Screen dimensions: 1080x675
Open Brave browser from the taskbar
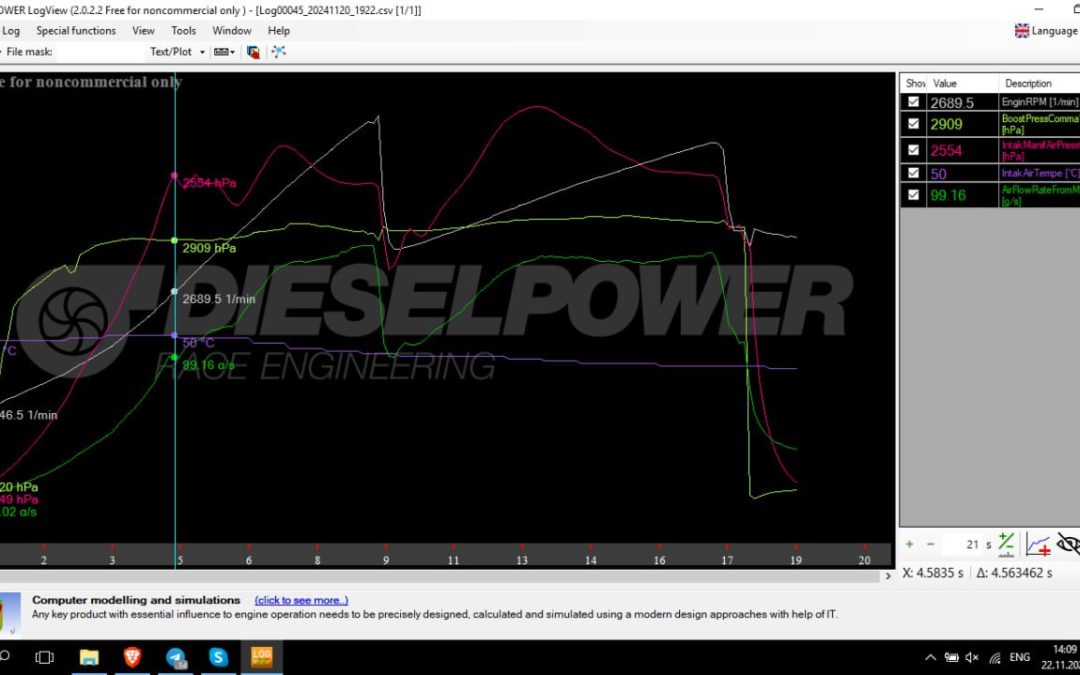[x=132, y=657]
